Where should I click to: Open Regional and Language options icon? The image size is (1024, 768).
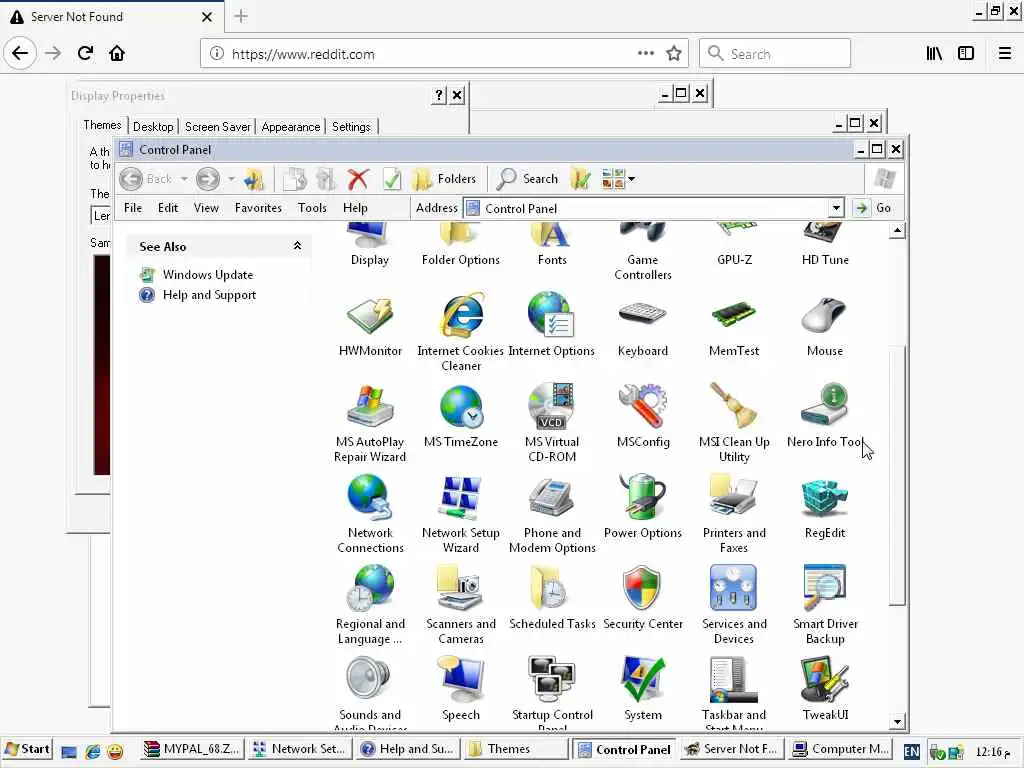(x=370, y=605)
